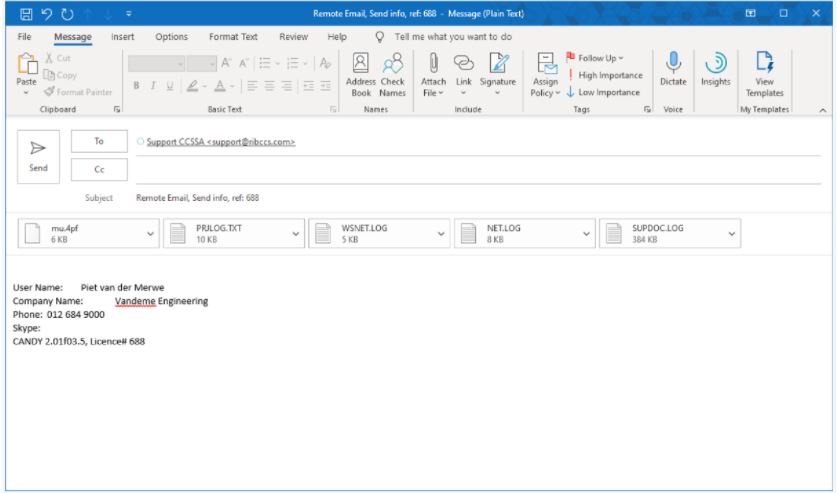Increase font size with Grow Font
Image resolution: width=837 pixels, height=493 pixels.
[x=226, y=63]
